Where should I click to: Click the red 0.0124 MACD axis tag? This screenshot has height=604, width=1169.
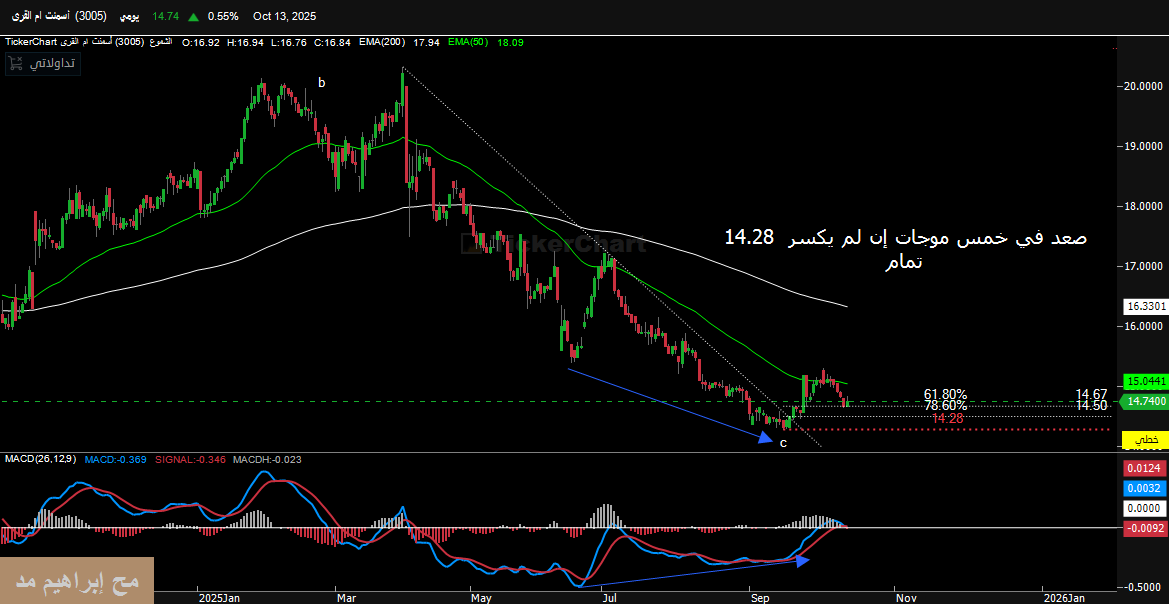[1142, 468]
